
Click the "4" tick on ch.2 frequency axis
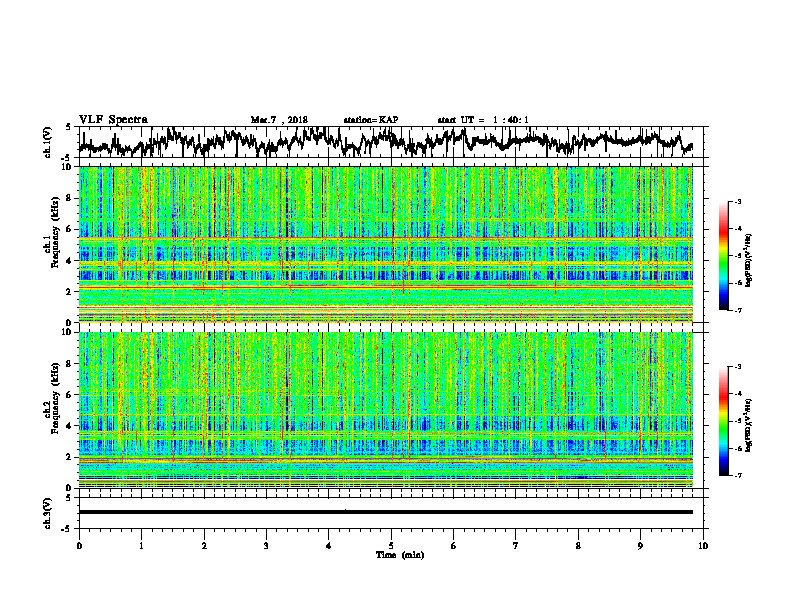click(70, 426)
